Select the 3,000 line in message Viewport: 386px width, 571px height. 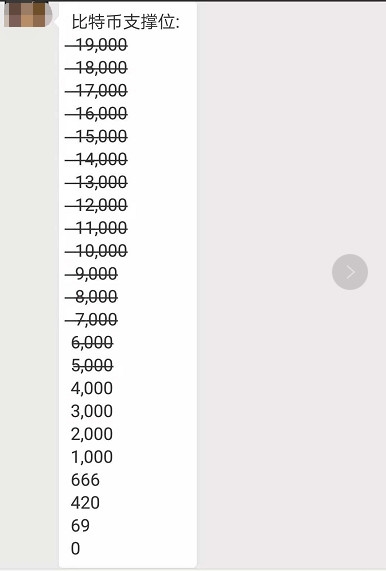[92, 411]
